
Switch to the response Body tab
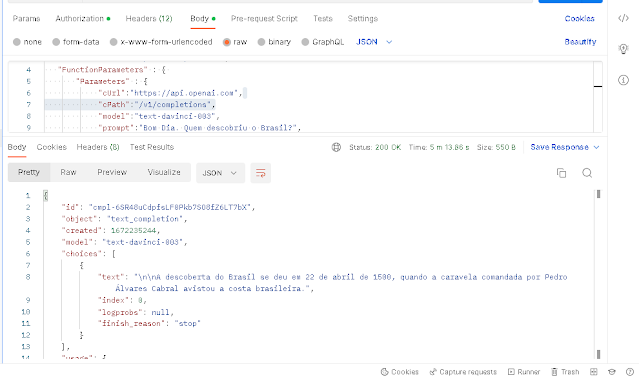click(x=17, y=147)
